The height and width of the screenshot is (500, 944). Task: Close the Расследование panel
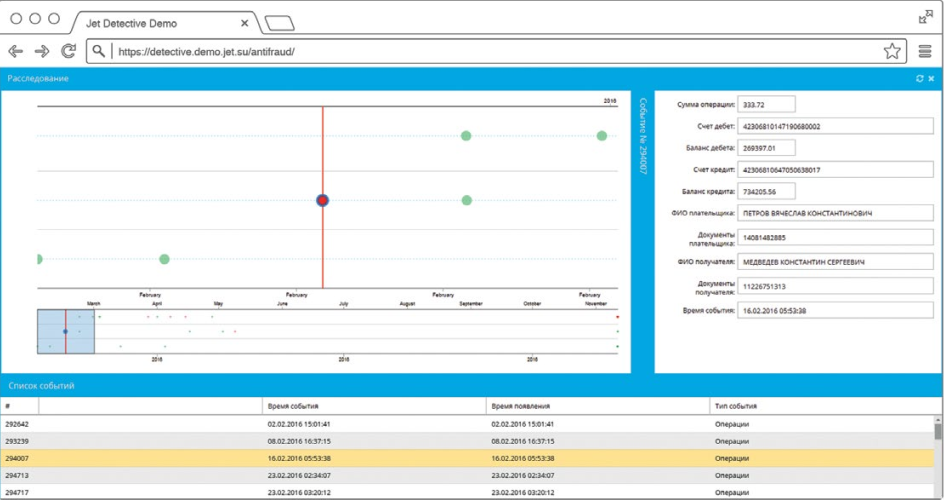pyautogui.click(x=931, y=79)
